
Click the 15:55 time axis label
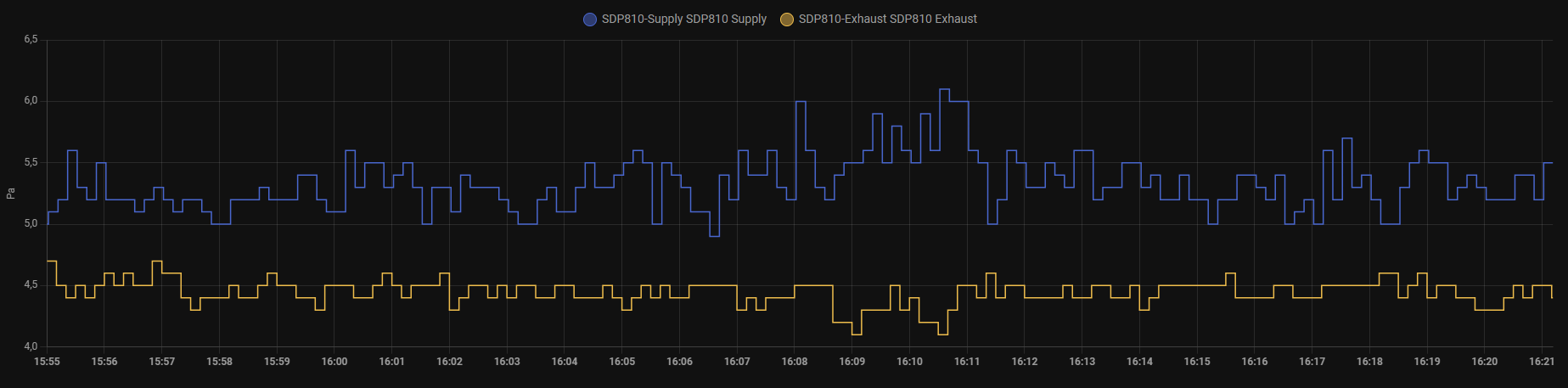(47, 362)
